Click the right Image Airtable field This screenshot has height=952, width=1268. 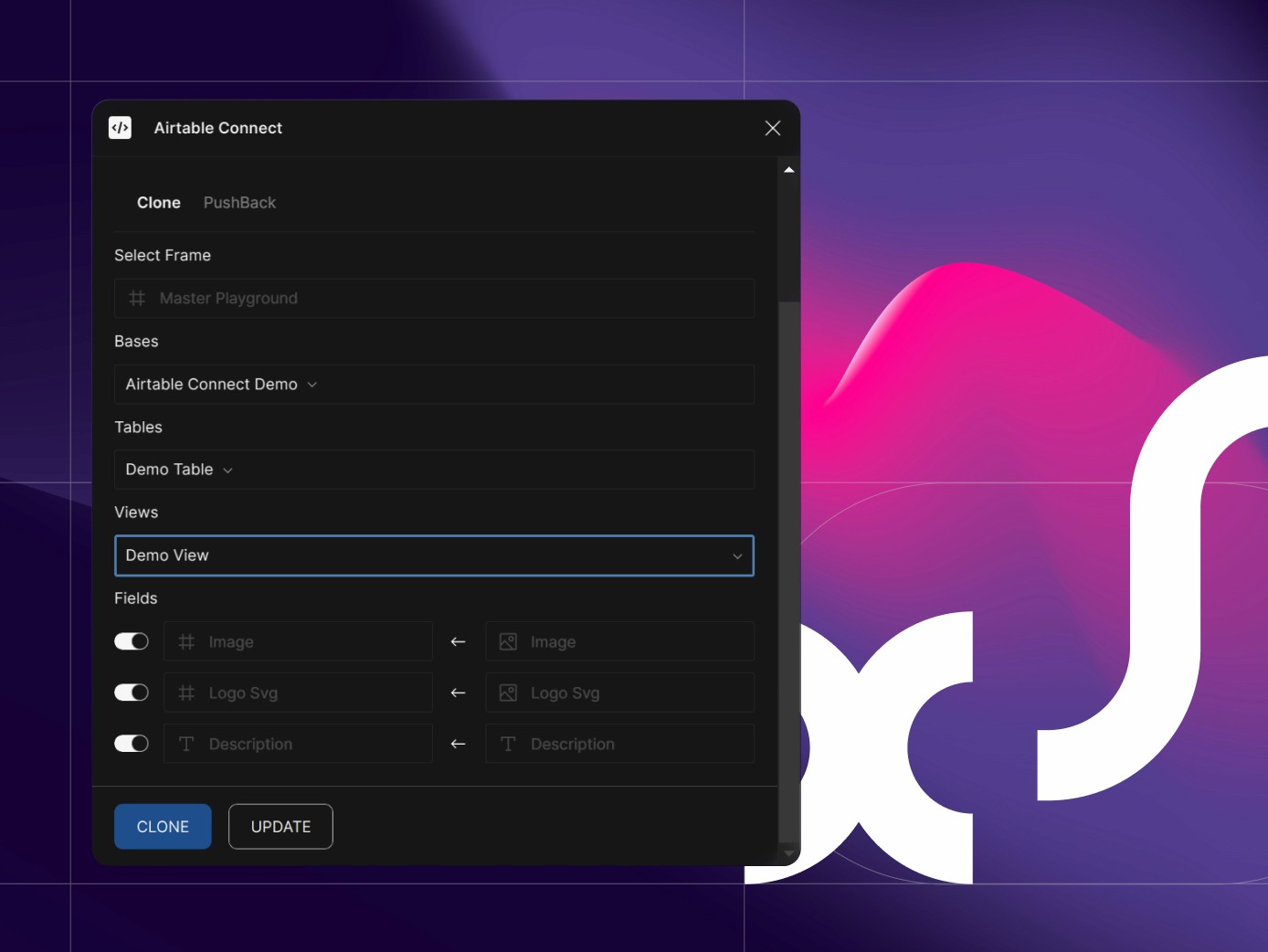coord(619,641)
